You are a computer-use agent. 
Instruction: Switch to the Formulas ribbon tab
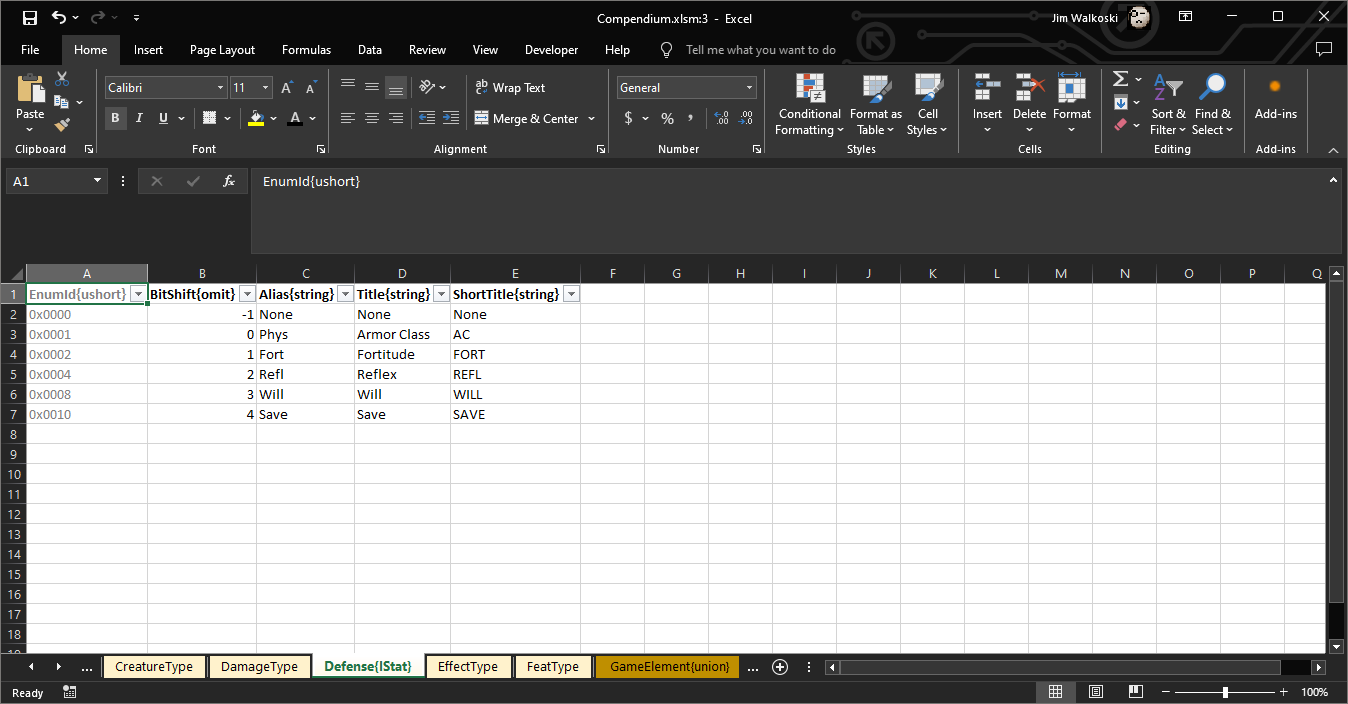pos(306,50)
